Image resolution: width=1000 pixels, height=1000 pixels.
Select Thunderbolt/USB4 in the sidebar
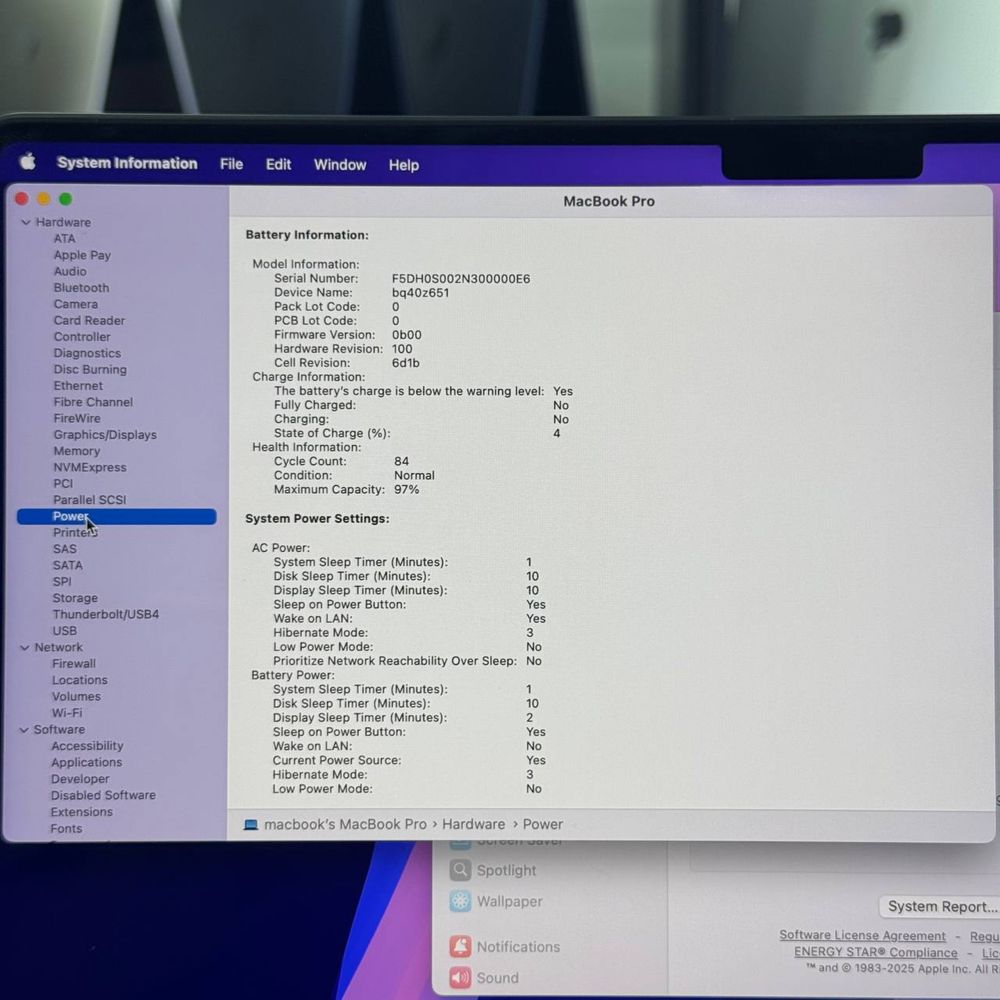pos(105,615)
